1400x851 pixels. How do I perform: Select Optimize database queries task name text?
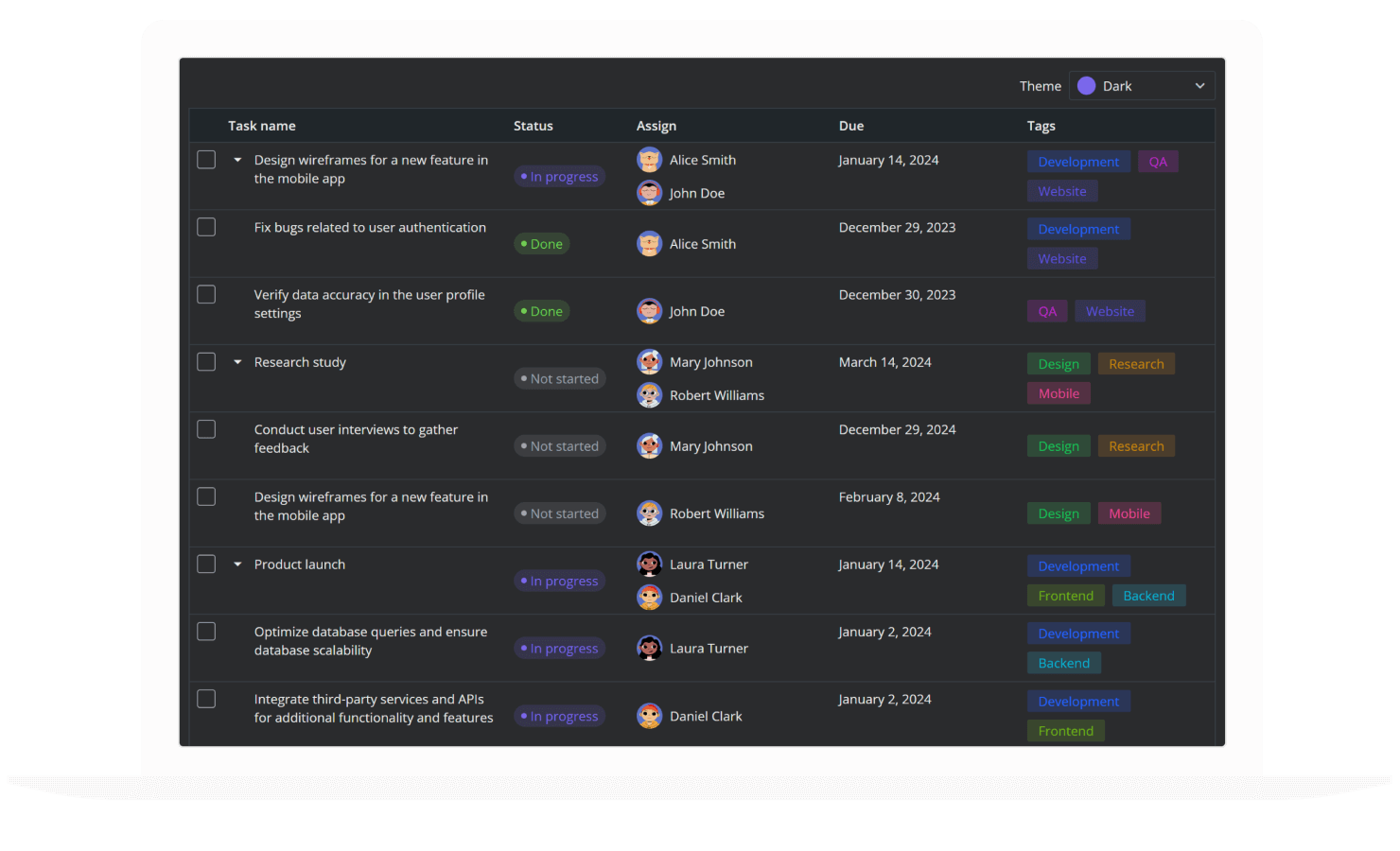click(371, 641)
